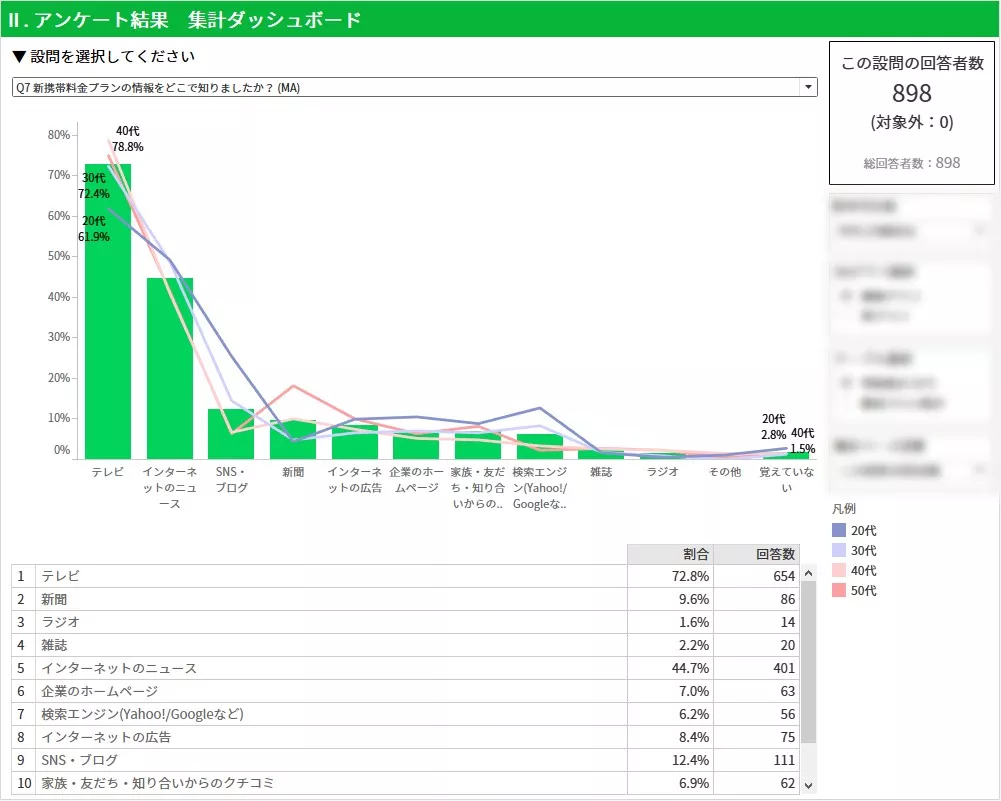The image size is (1001, 801).
Task: Pick the 50代 legend color swatch
Action: tap(838, 591)
